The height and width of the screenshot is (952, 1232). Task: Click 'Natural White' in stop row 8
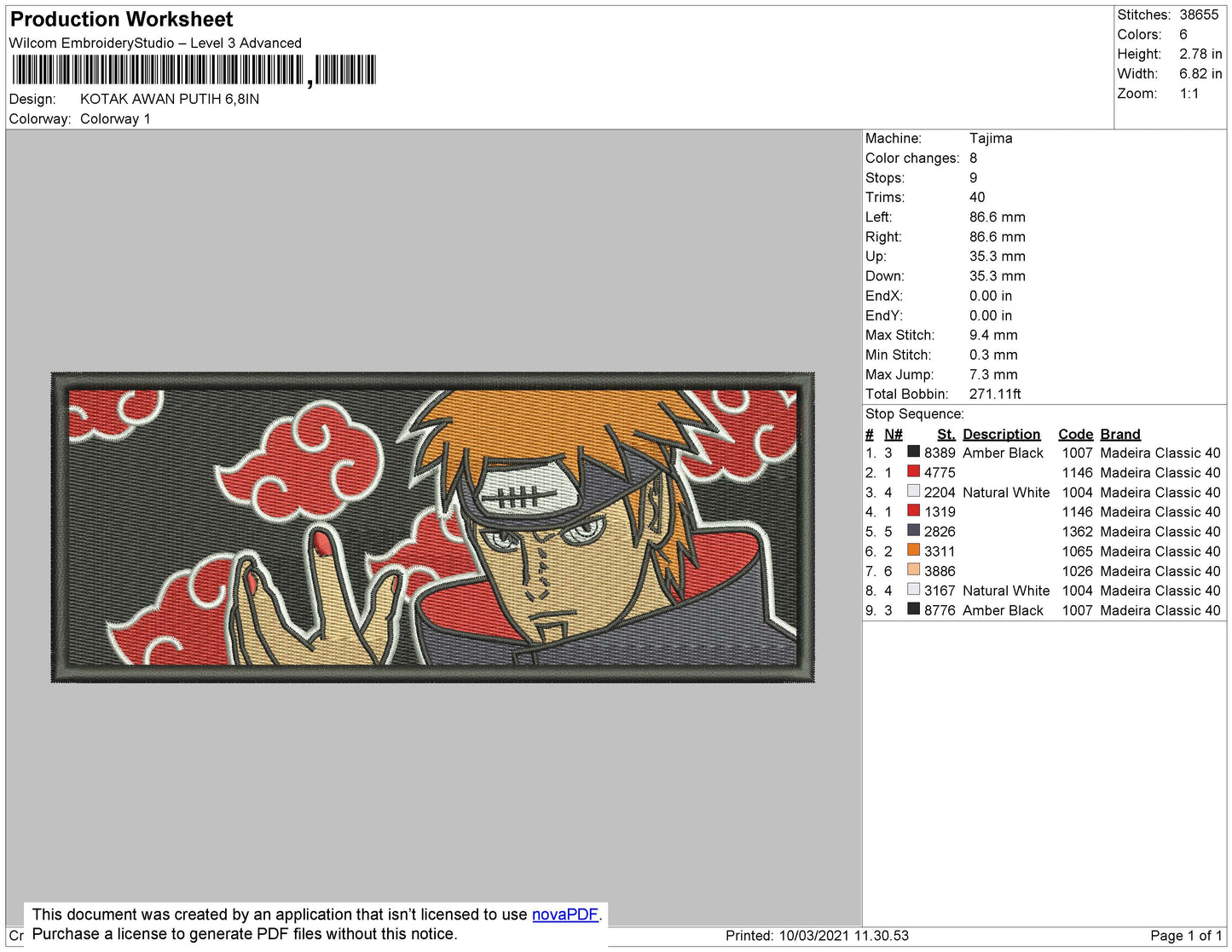(x=1006, y=590)
